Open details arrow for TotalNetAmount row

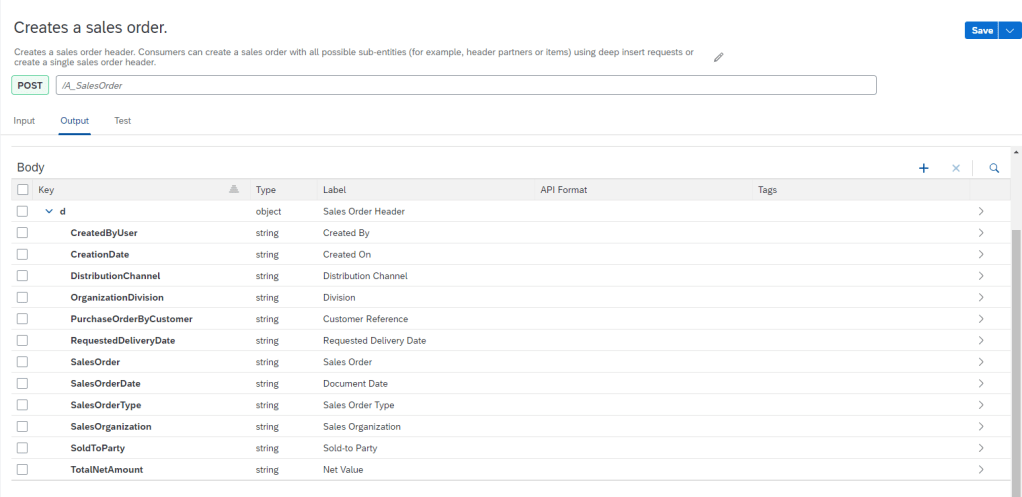(981, 469)
